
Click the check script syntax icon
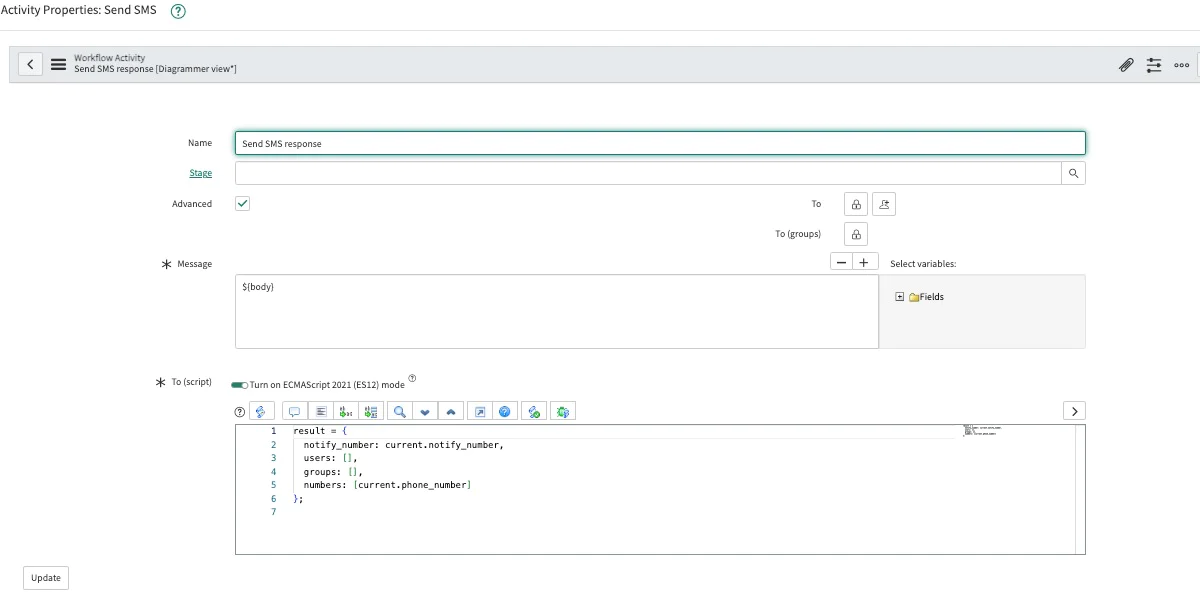535,411
